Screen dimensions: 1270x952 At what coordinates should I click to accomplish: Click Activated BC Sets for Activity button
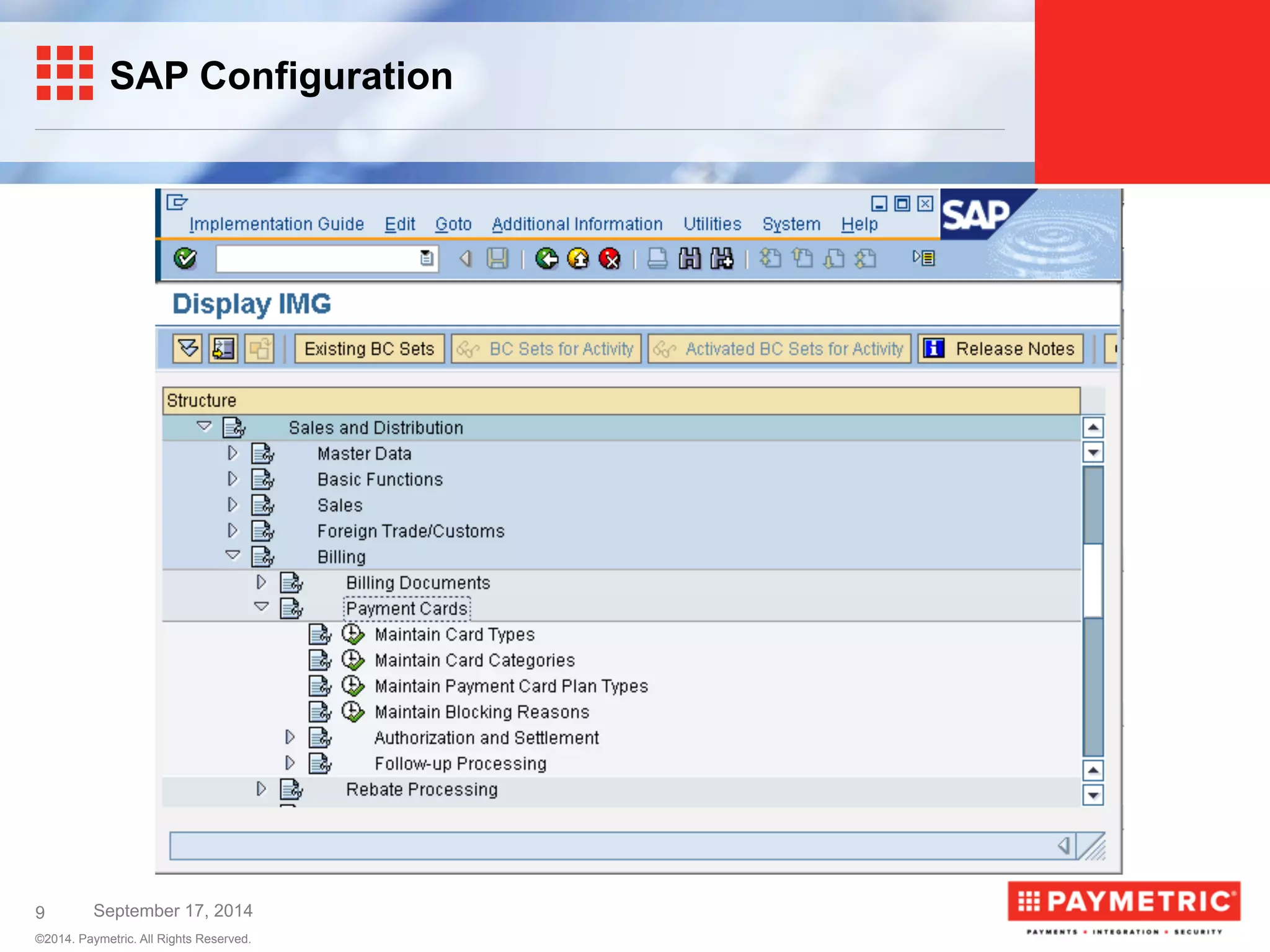click(x=779, y=349)
